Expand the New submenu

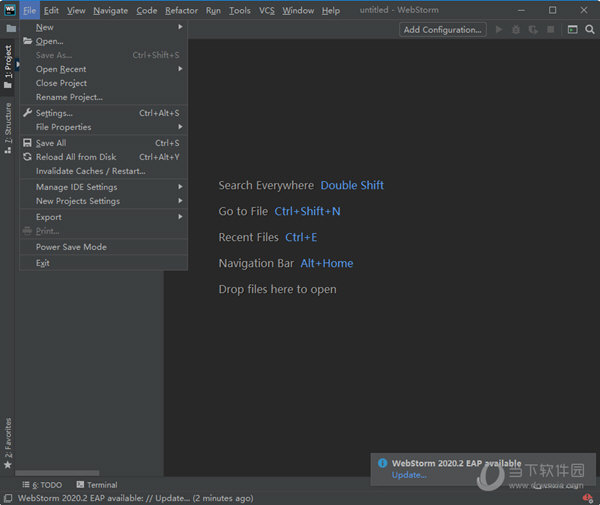point(103,27)
